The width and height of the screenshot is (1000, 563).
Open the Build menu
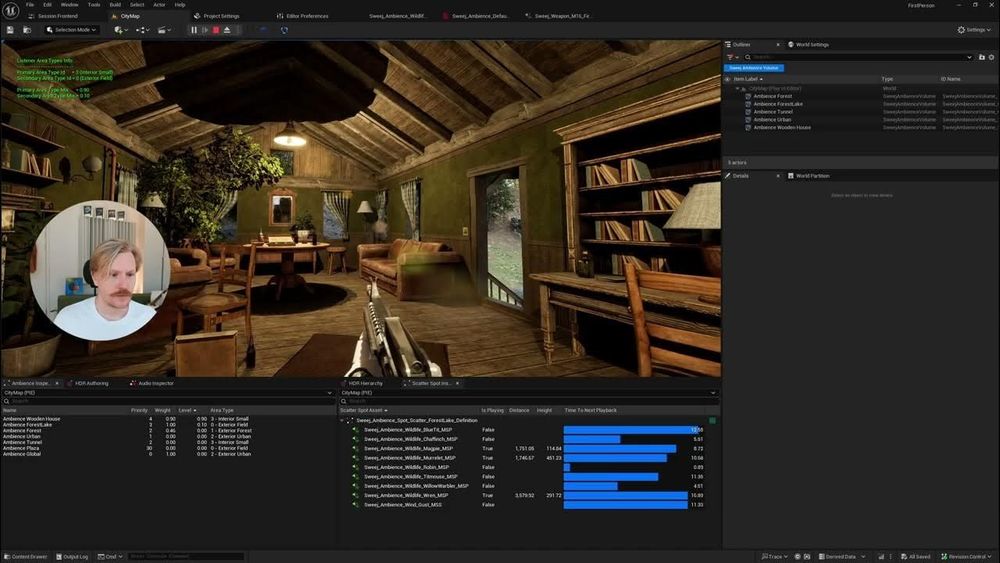pos(115,4)
